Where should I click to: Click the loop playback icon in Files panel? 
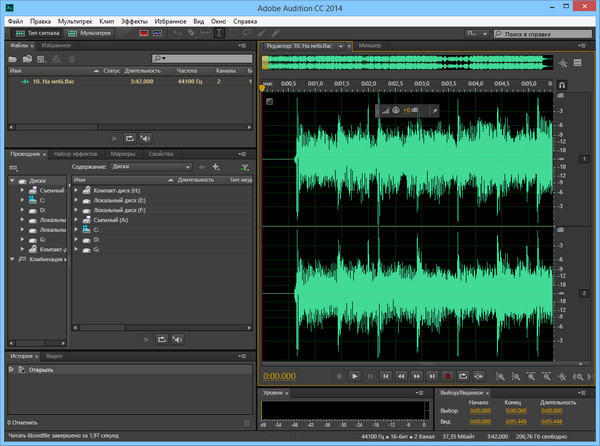[x=129, y=137]
